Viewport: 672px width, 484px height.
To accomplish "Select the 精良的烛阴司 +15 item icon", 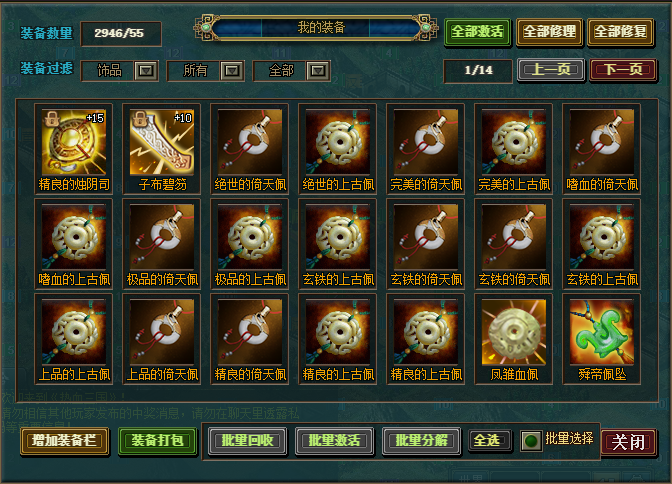I will 74,142.
